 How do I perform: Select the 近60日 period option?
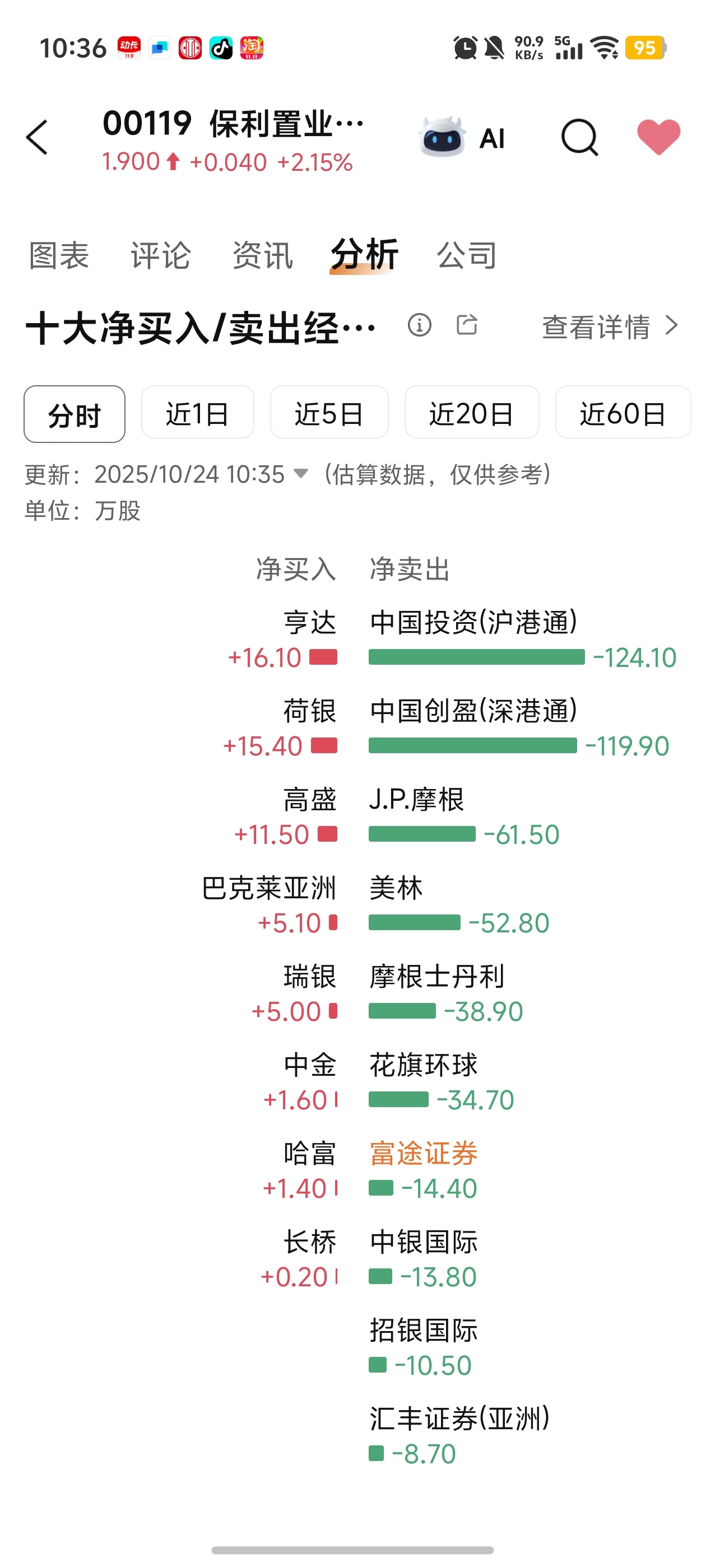click(623, 412)
